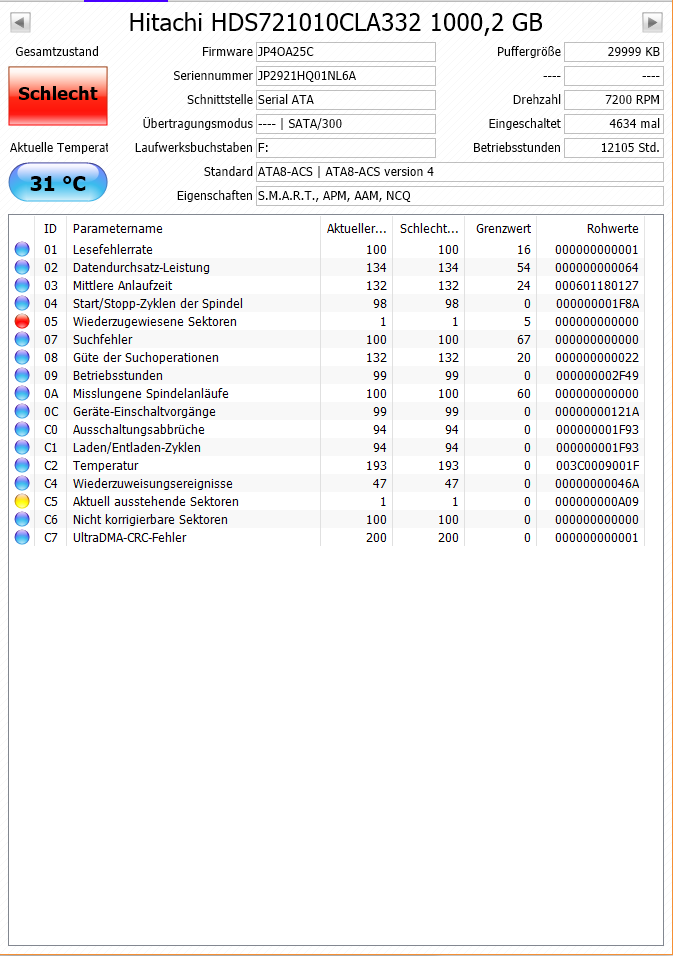
Task: Click blue status icon for UltraDMA-CRC-Fehler
Action: pyautogui.click(x=22, y=537)
